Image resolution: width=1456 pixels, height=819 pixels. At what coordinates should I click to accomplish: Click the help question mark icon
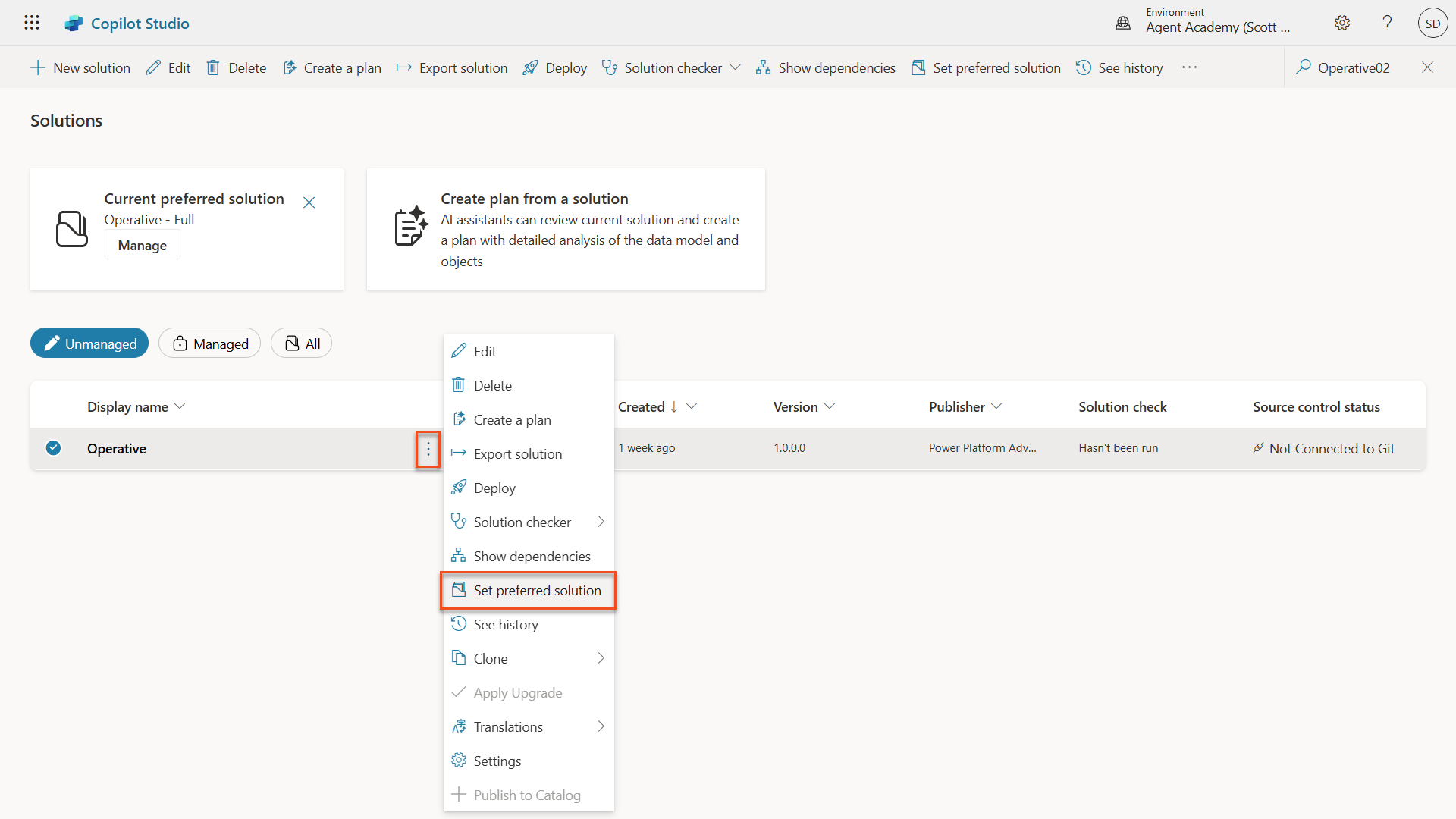pyautogui.click(x=1387, y=23)
